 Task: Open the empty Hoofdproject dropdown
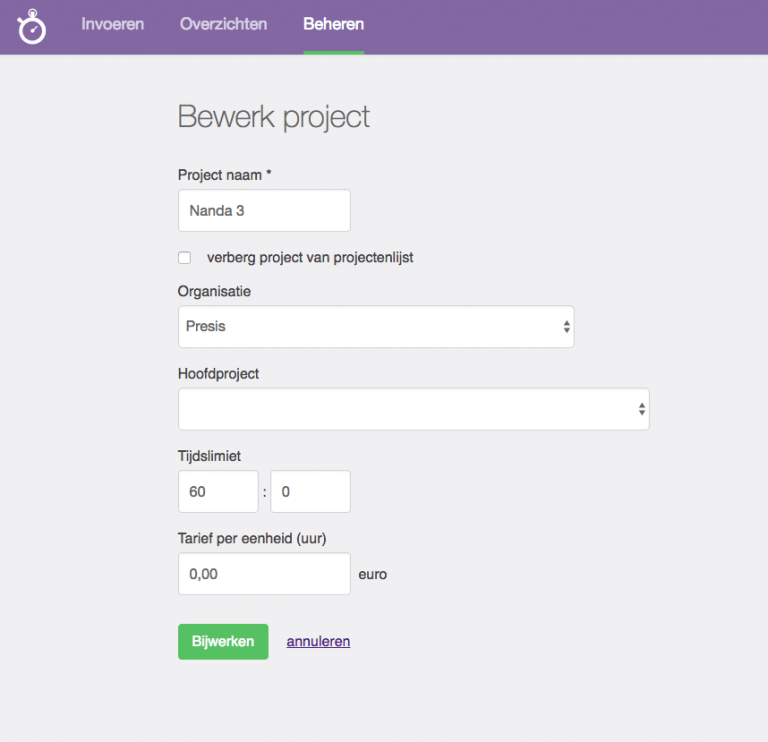tap(414, 409)
